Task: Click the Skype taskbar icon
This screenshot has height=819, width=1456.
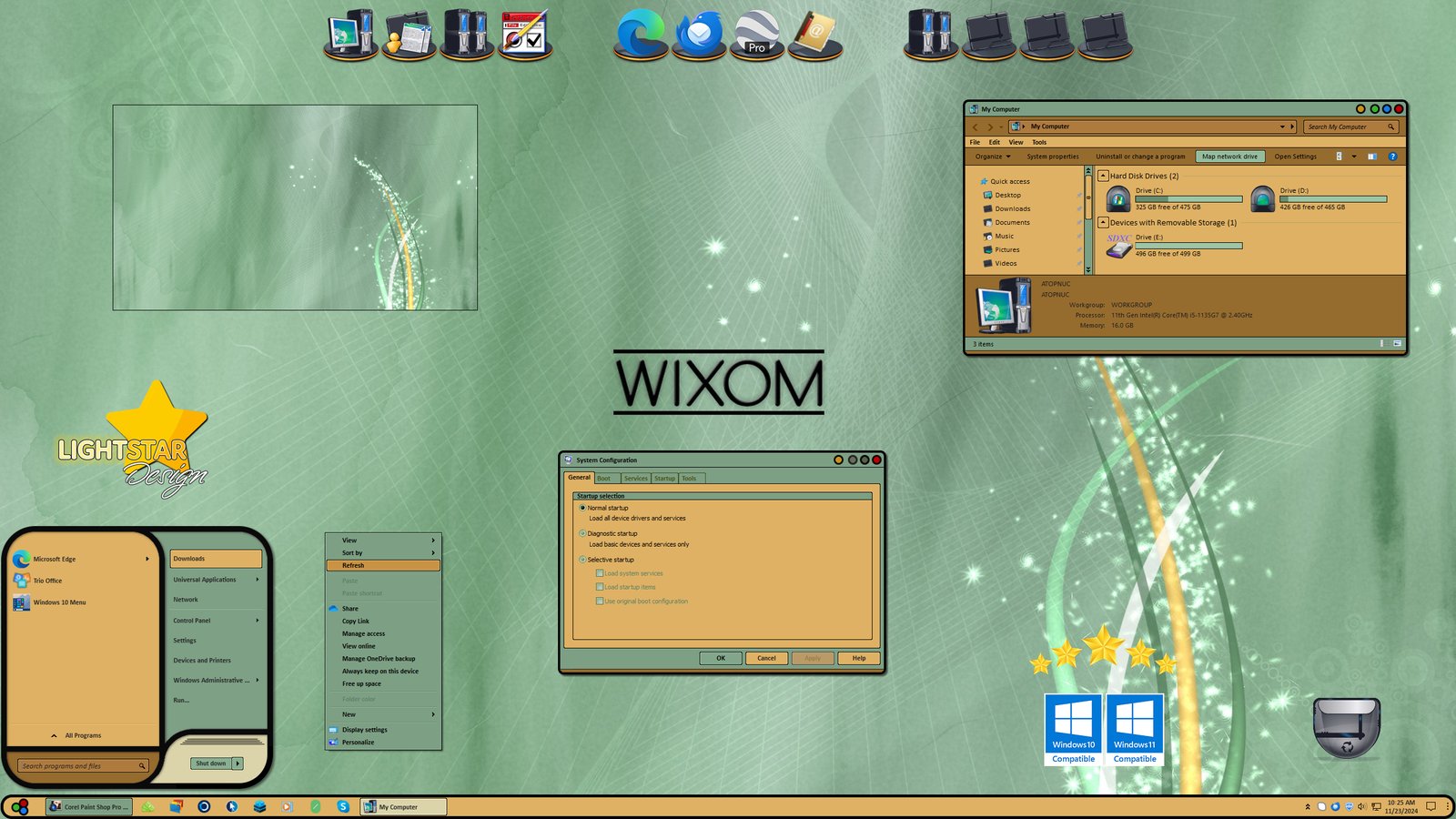Action: coord(343,806)
